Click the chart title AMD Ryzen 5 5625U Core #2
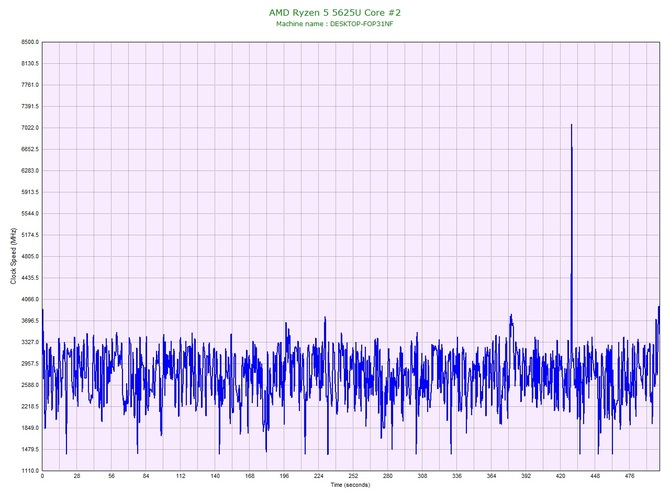The height and width of the screenshot is (502, 670). coord(335,12)
